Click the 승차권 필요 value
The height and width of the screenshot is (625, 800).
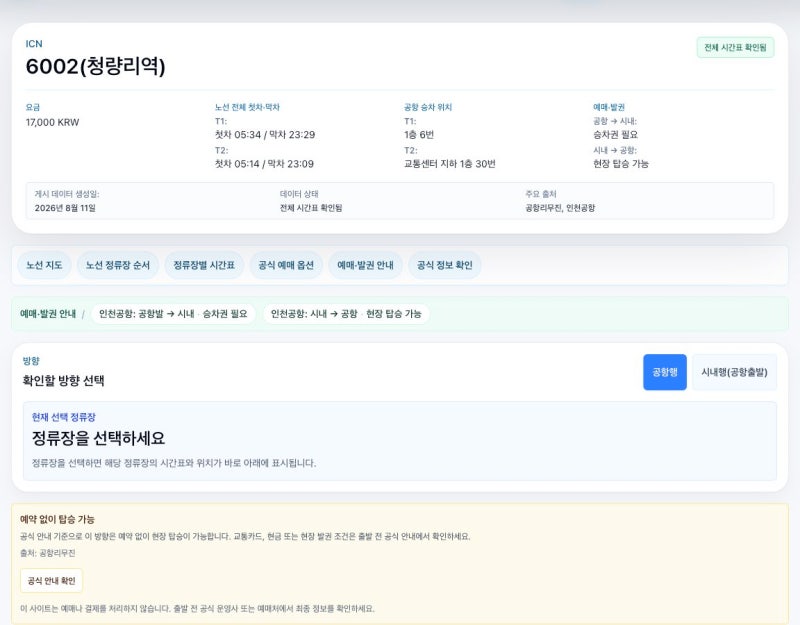coord(615,135)
